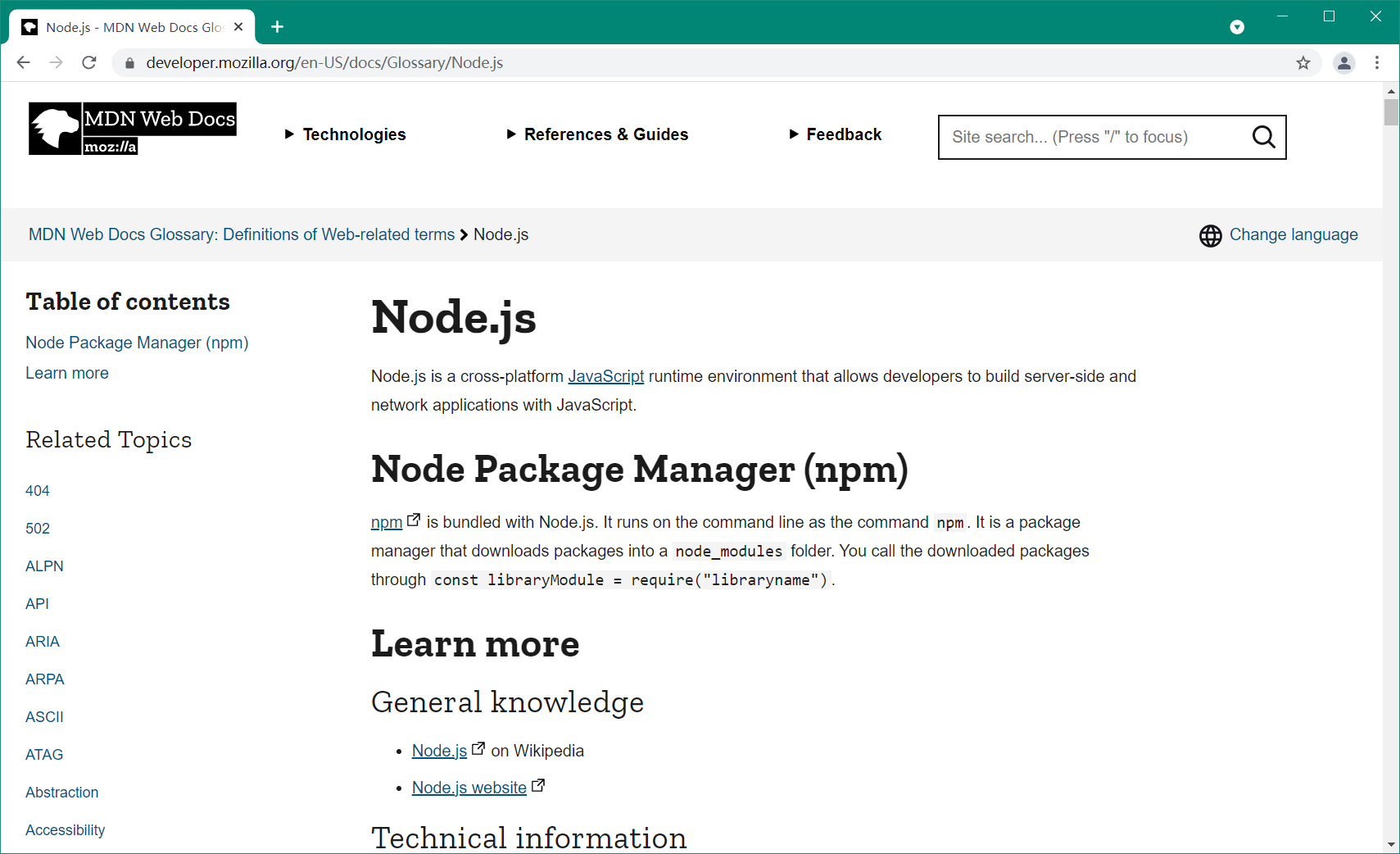Open the npm link in the article
1400x854 pixels.
387,522
